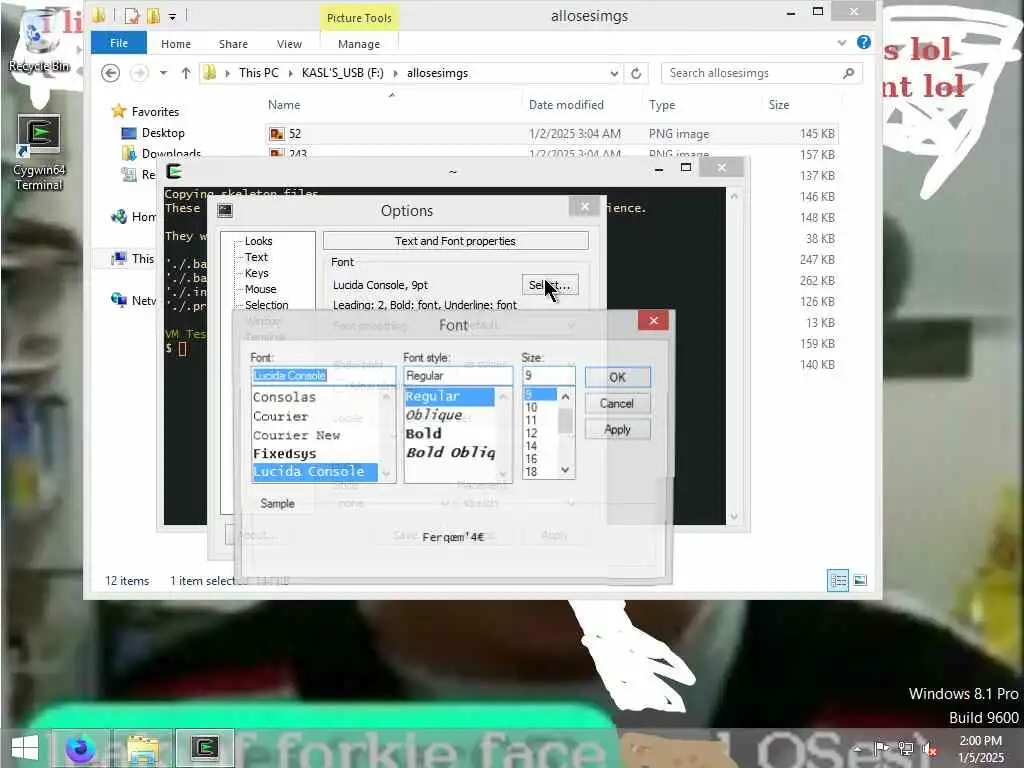Open recent locations dropdown arrow in Explorer

pyautogui.click(x=163, y=73)
